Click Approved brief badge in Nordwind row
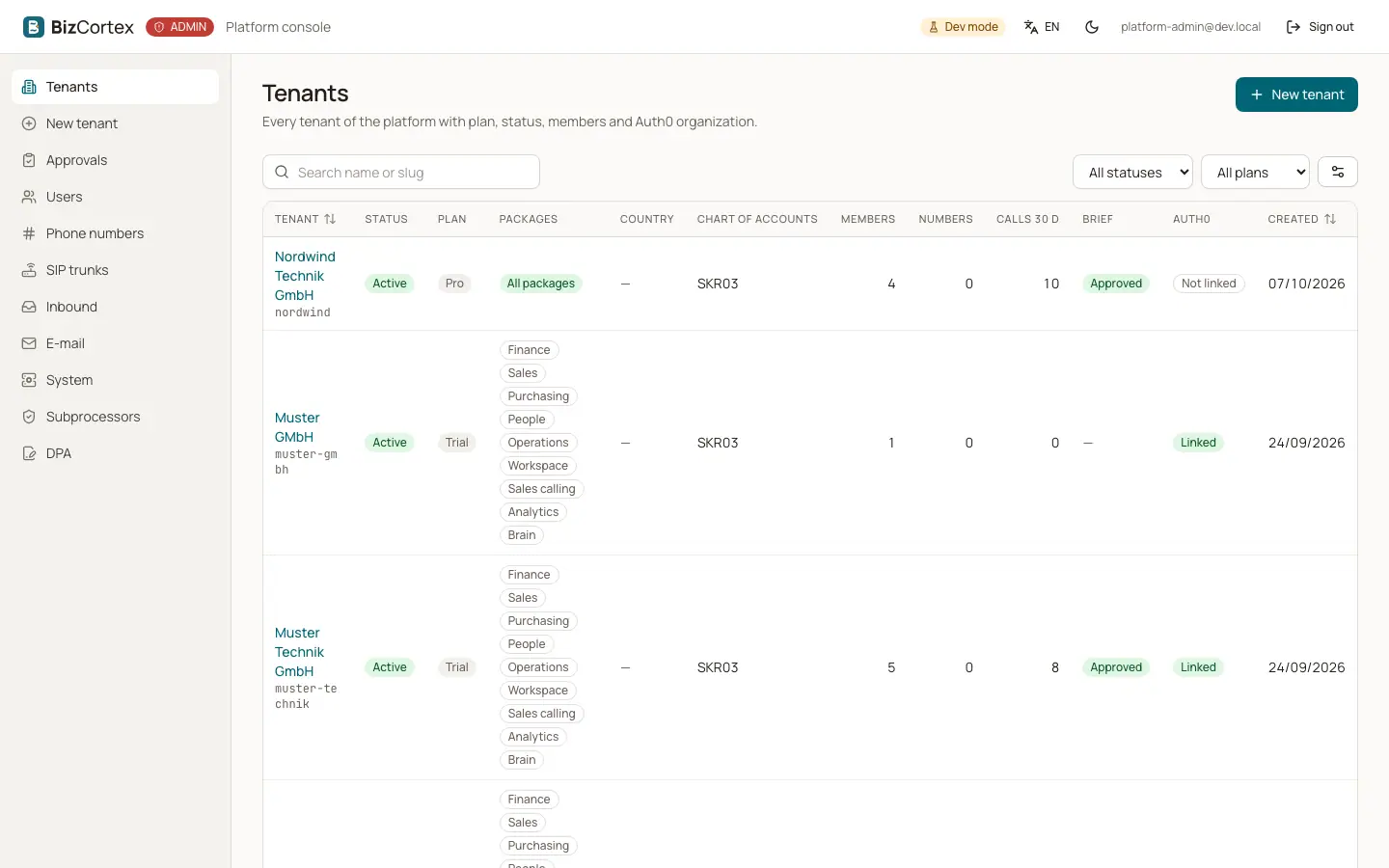Viewport: 1389px width, 868px height. (x=1116, y=284)
